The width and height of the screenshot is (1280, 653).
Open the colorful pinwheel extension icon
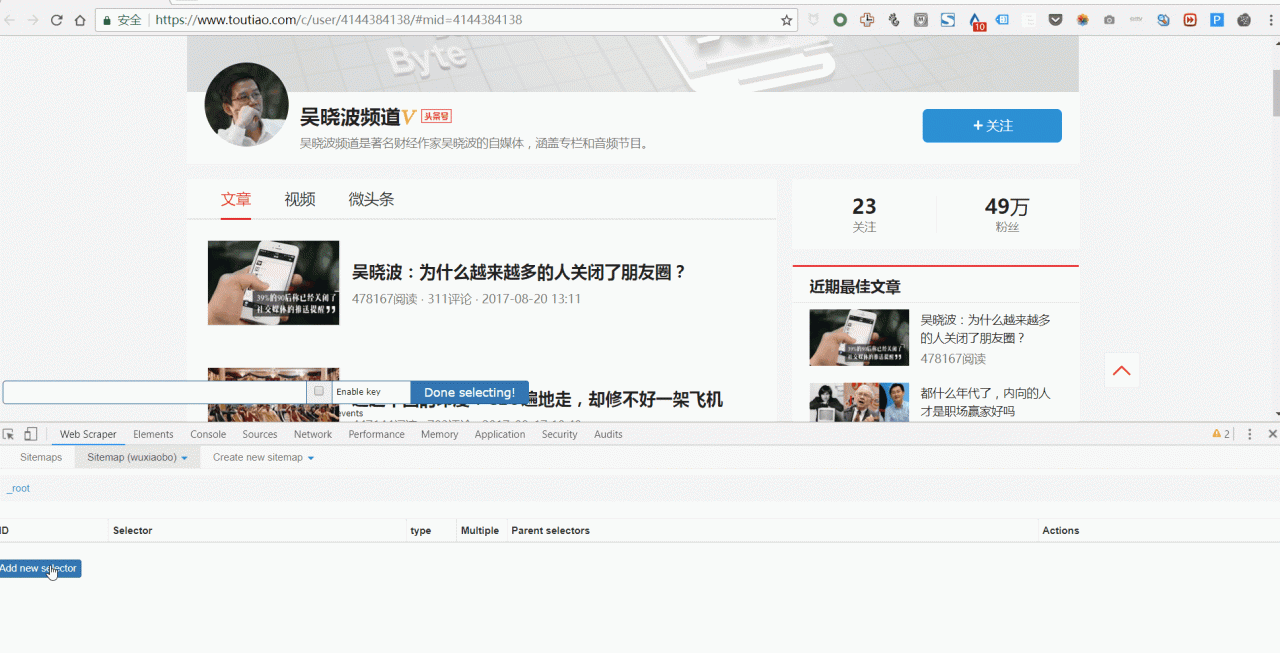(x=1082, y=20)
